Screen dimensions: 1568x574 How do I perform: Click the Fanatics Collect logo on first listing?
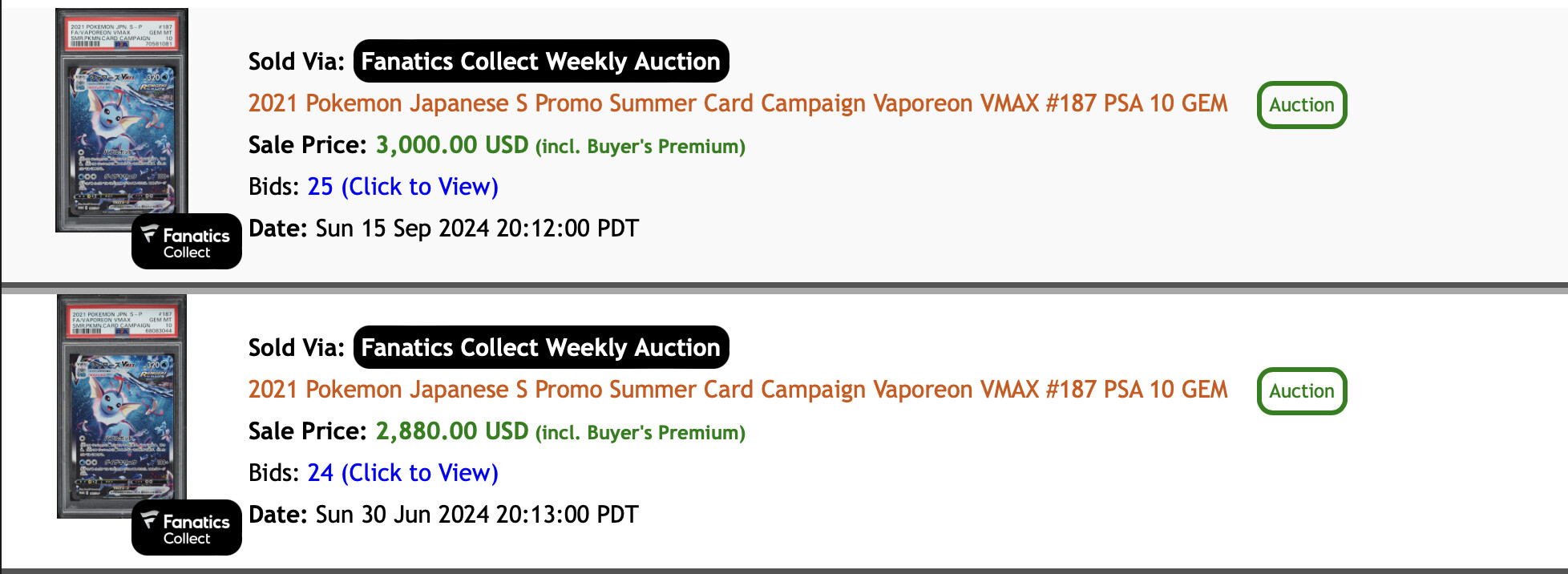point(187,241)
